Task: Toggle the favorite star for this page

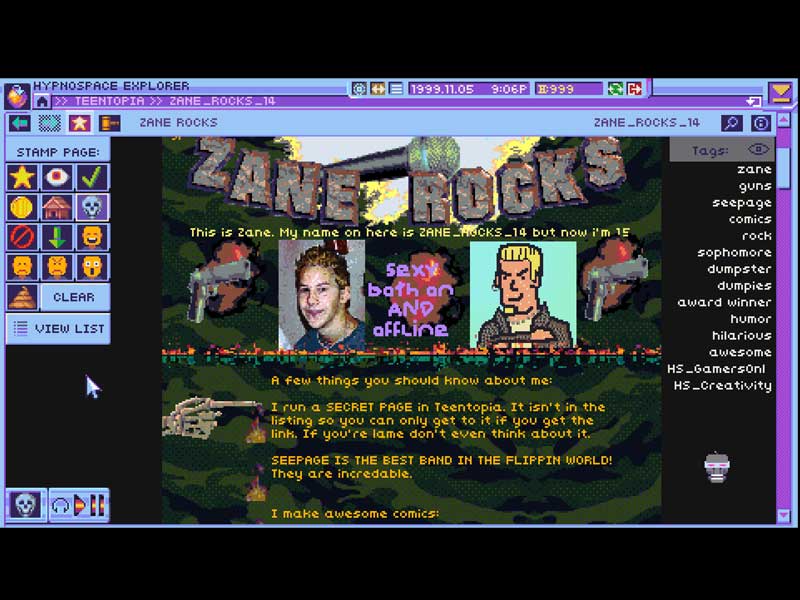Action: pyautogui.click(x=79, y=123)
